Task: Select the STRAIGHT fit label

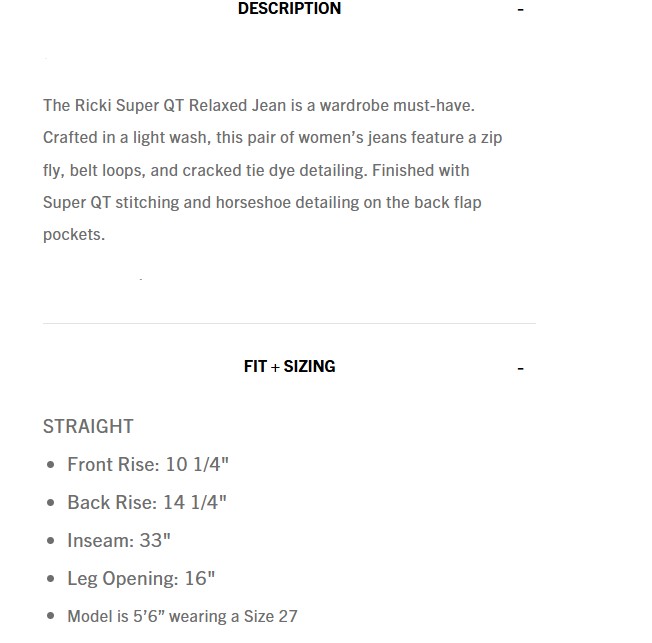Action: [x=88, y=426]
